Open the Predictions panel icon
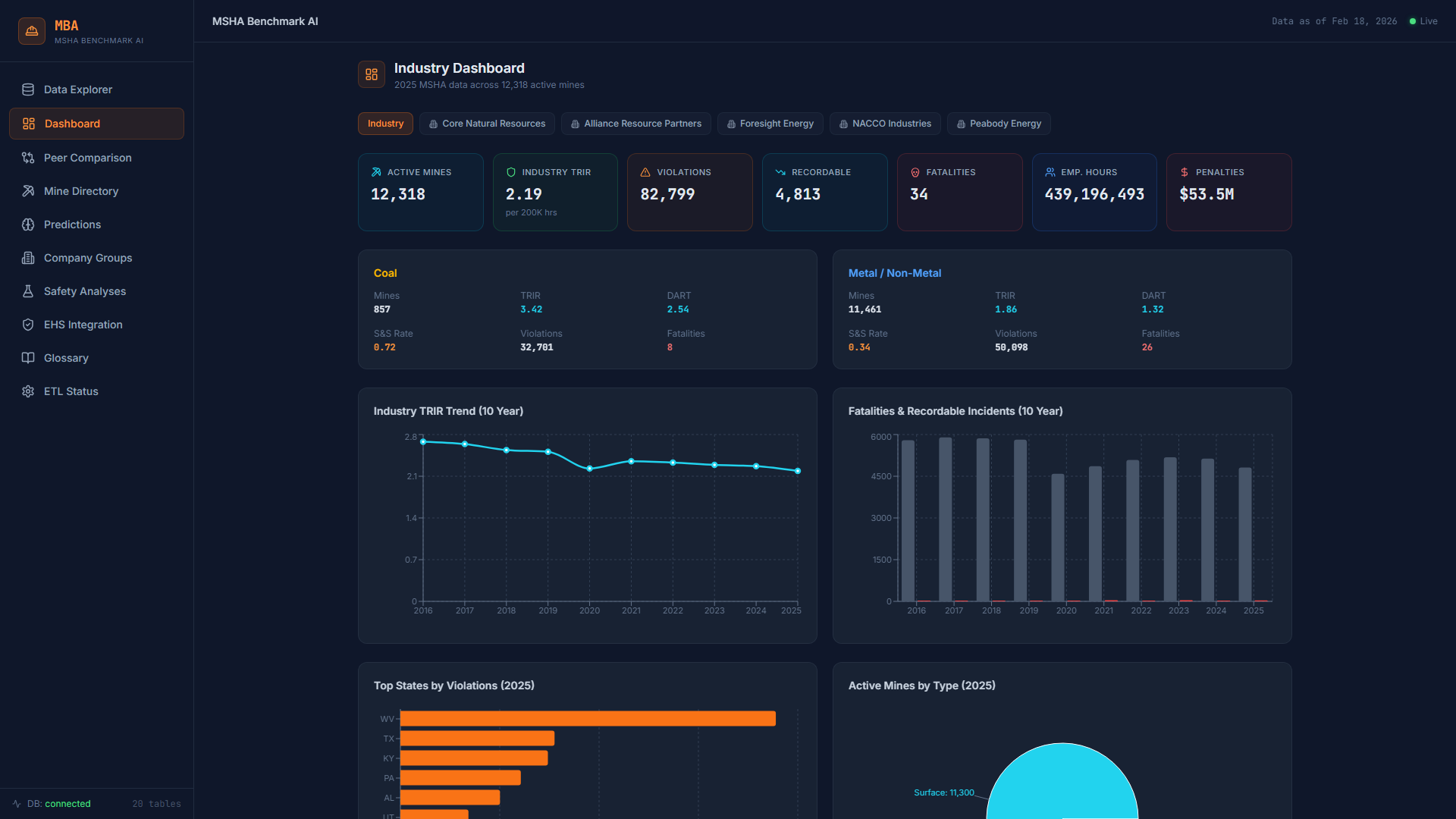The image size is (1456, 819). [28, 224]
